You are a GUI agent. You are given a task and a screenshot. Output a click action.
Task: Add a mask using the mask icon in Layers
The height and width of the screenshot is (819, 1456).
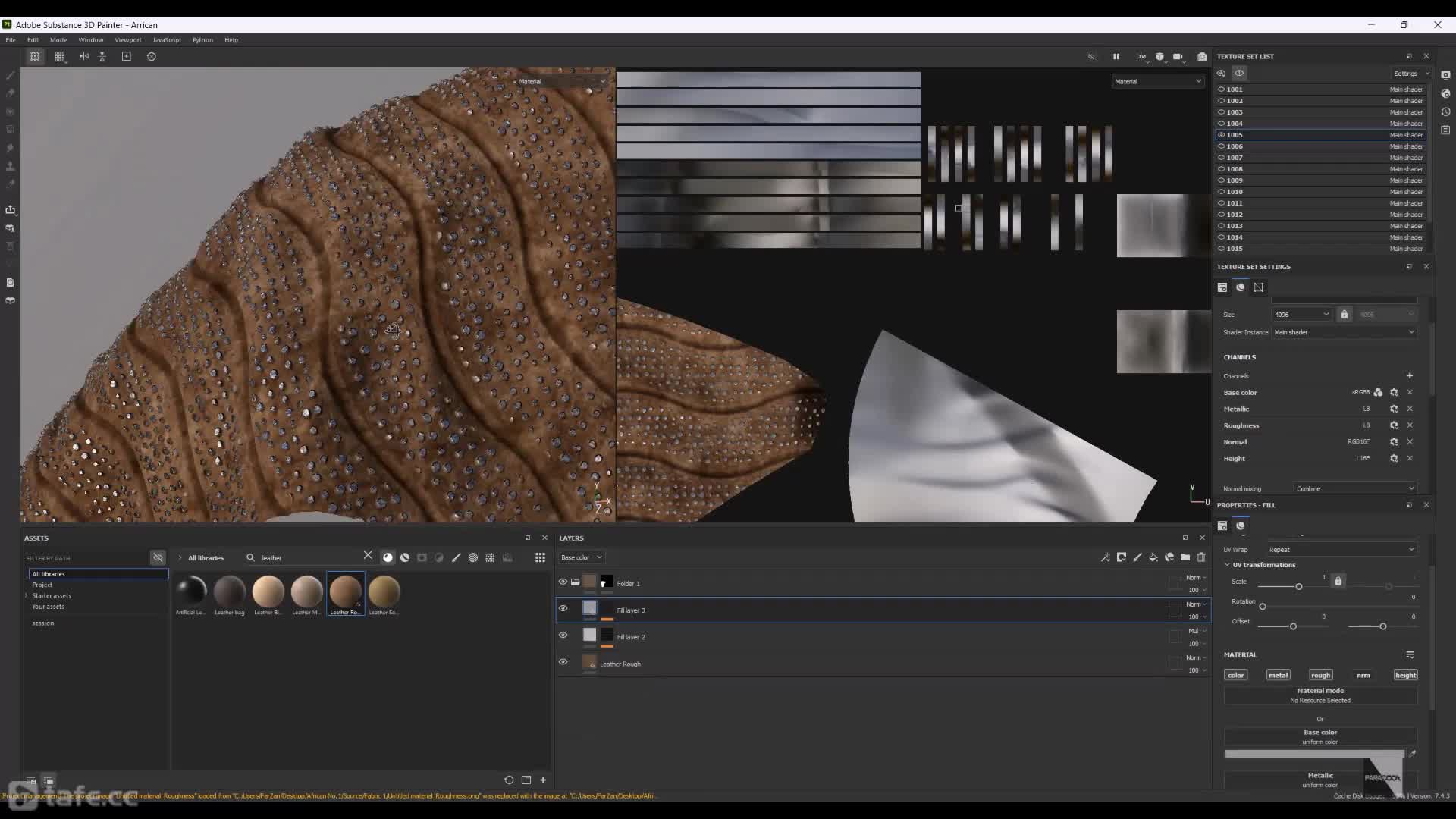click(1122, 557)
